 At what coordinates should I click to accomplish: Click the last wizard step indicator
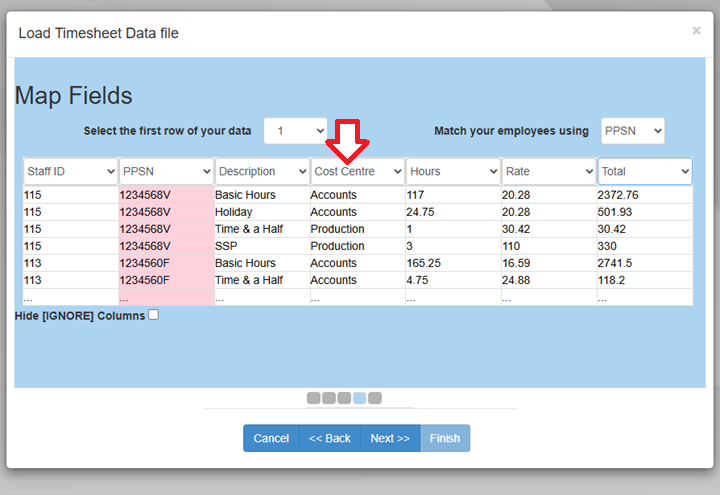tap(375, 398)
